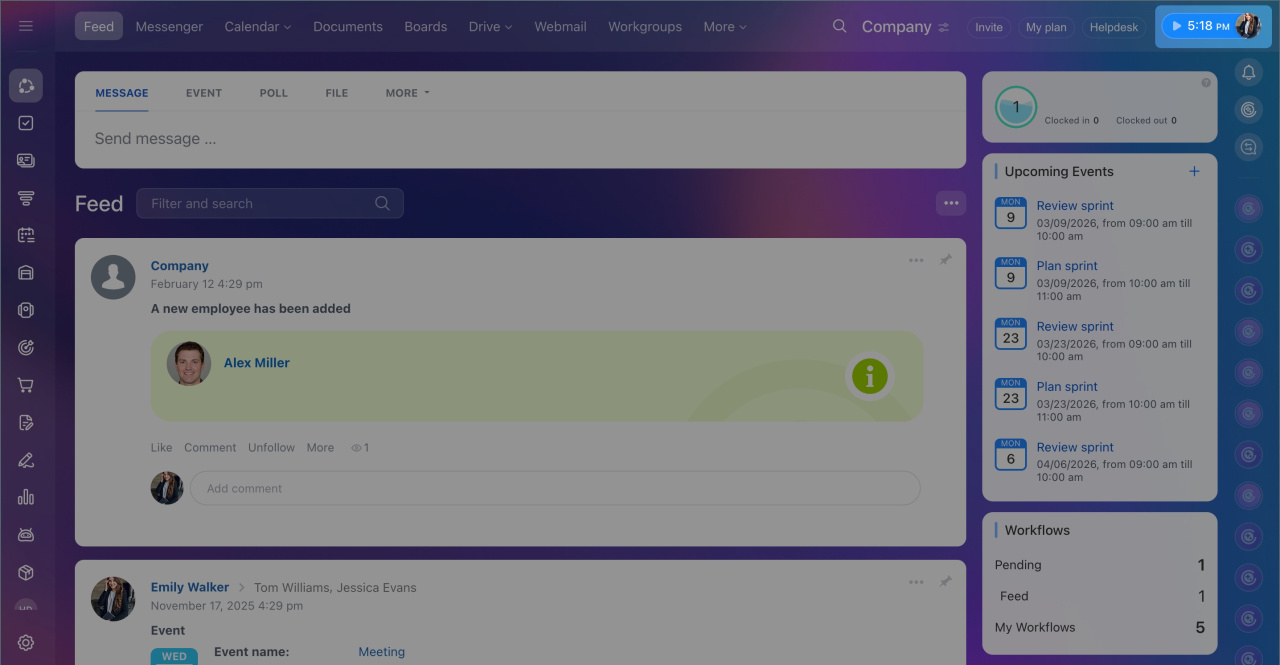Click the search magnifier in top bar
This screenshot has height=665, width=1280.
(x=839, y=27)
